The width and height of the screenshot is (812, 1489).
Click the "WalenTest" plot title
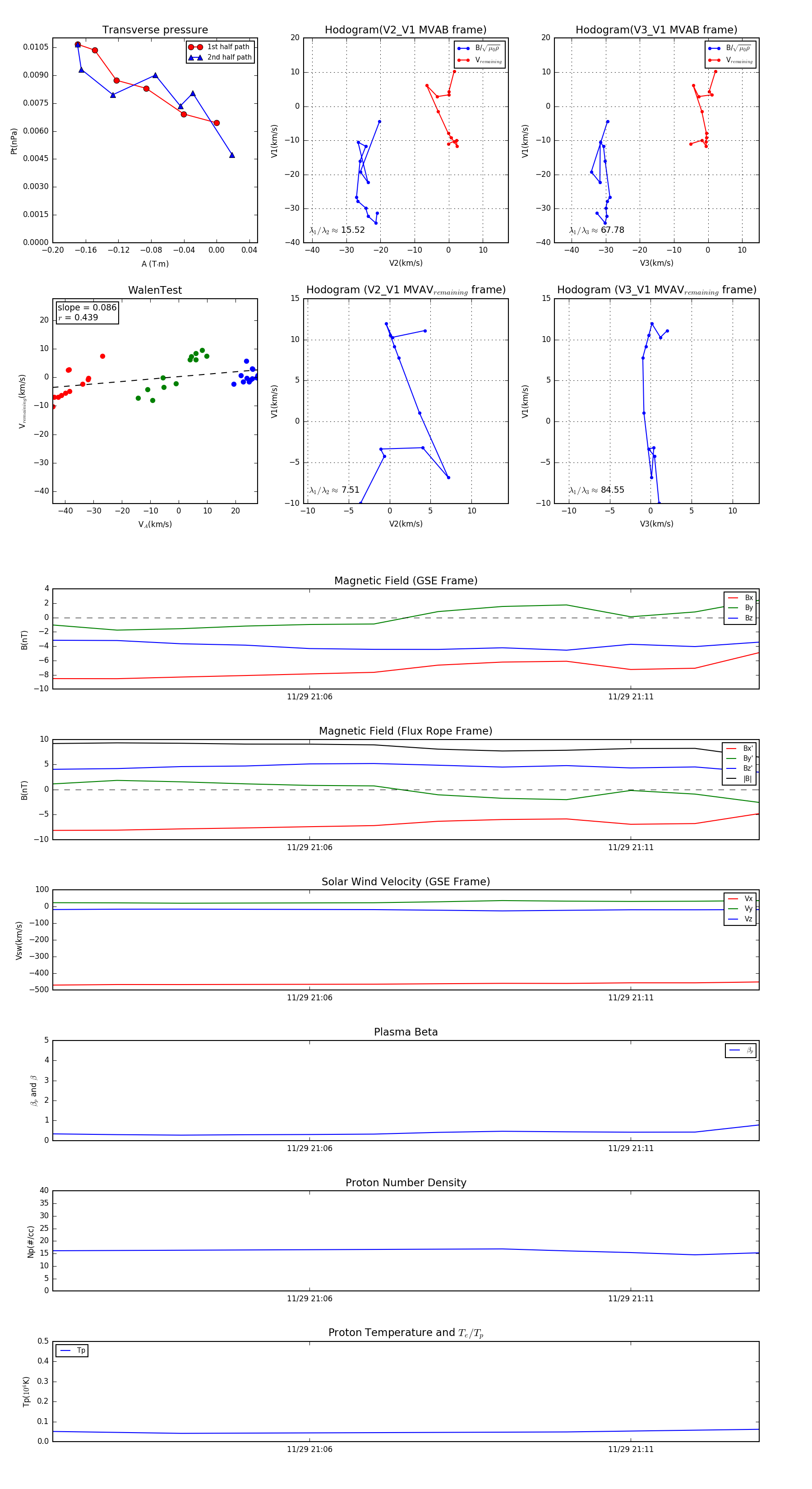click(x=155, y=290)
